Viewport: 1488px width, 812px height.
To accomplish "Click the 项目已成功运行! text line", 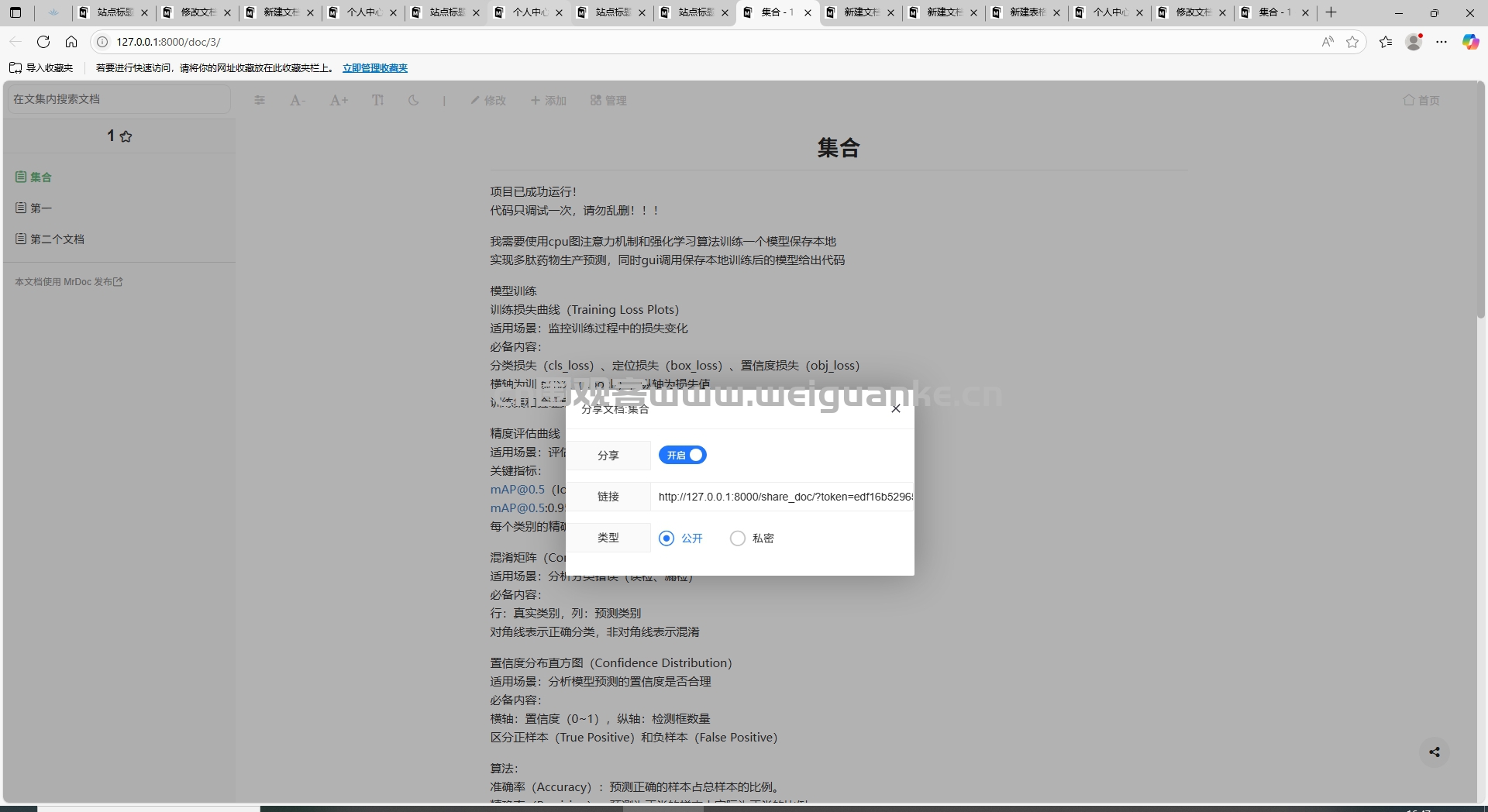I will pyautogui.click(x=533, y=191).
